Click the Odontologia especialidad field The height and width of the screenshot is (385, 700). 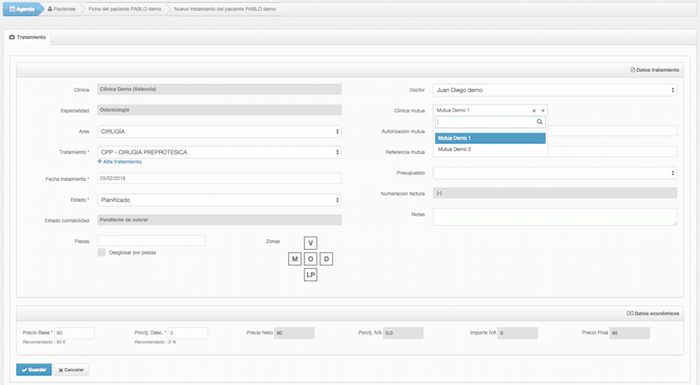point(219,110)
